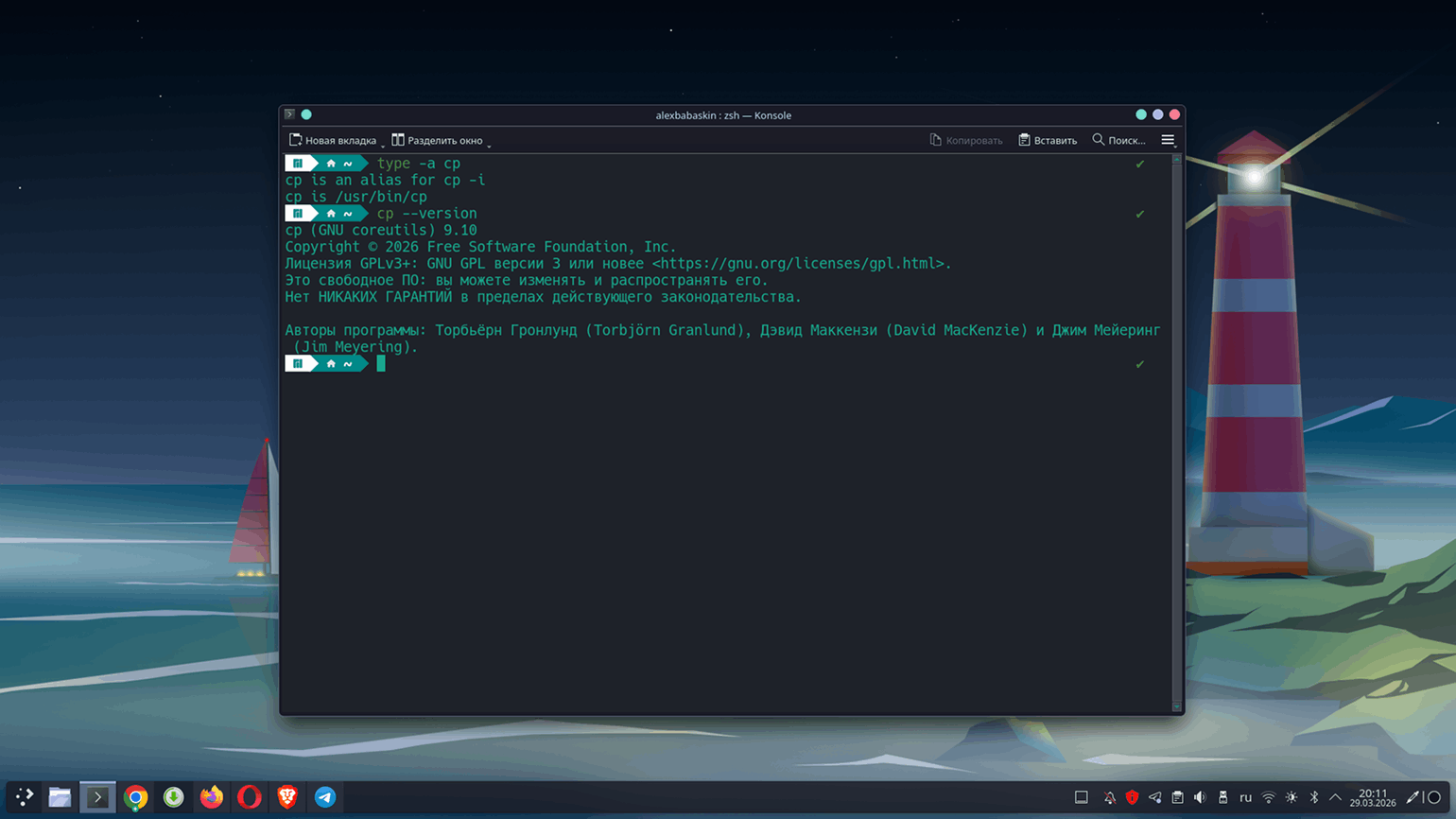Screen dimensions: 1456x819
Task: Expand the Разделить окно dropdown arrow
Action: tap(489, 144)
